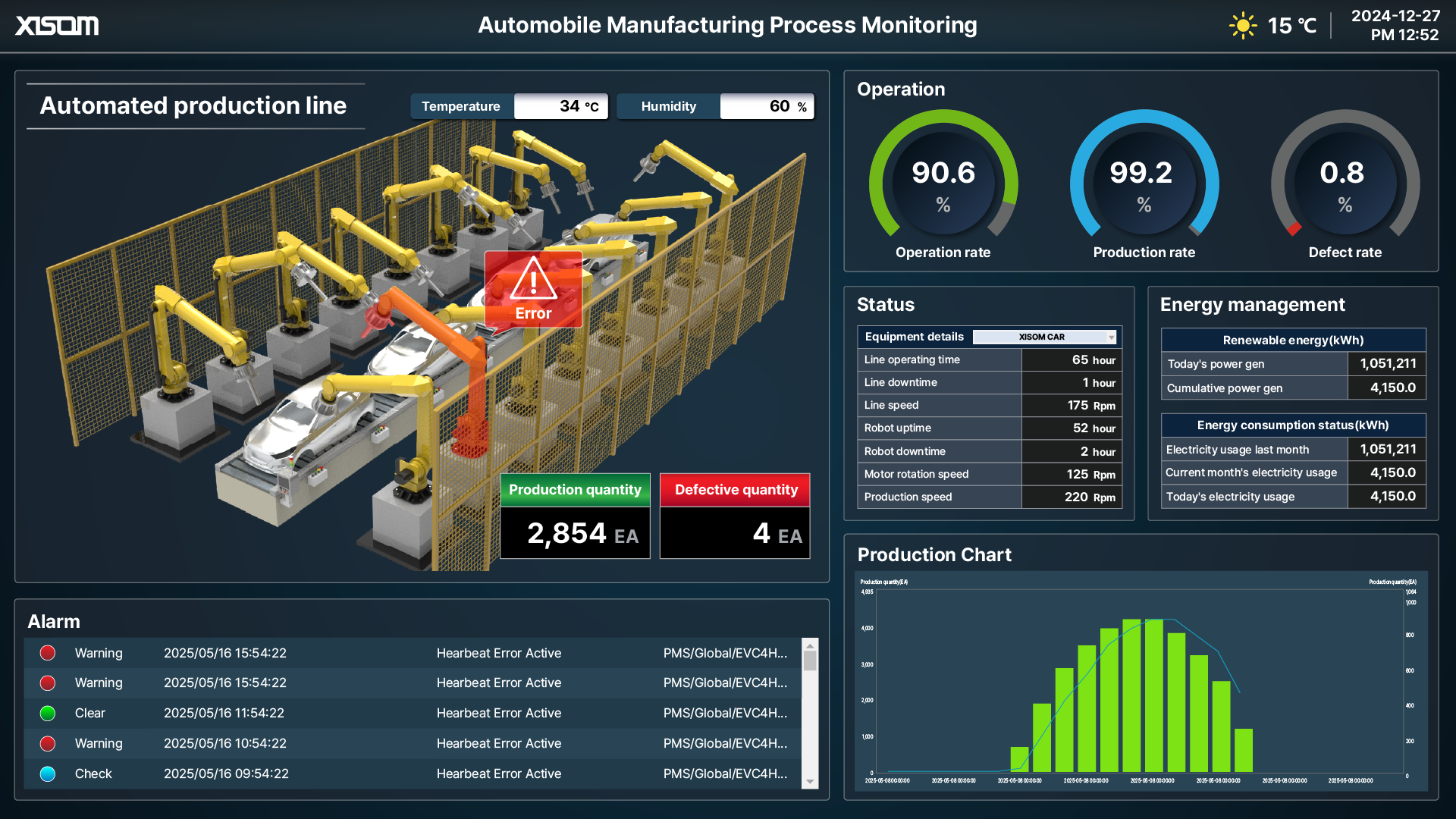1456x819 pixels.
Task: Toggle the Temperature display field
Action: (561, 106)
